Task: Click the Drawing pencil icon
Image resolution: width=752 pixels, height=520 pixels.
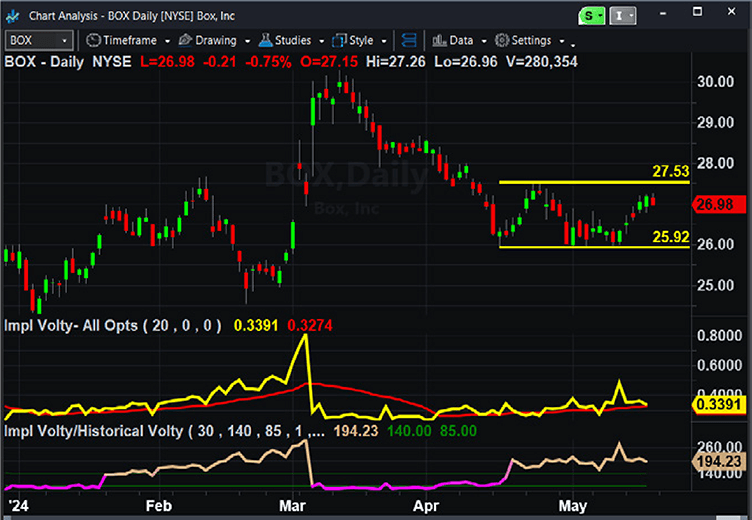Action: (185, 41)
